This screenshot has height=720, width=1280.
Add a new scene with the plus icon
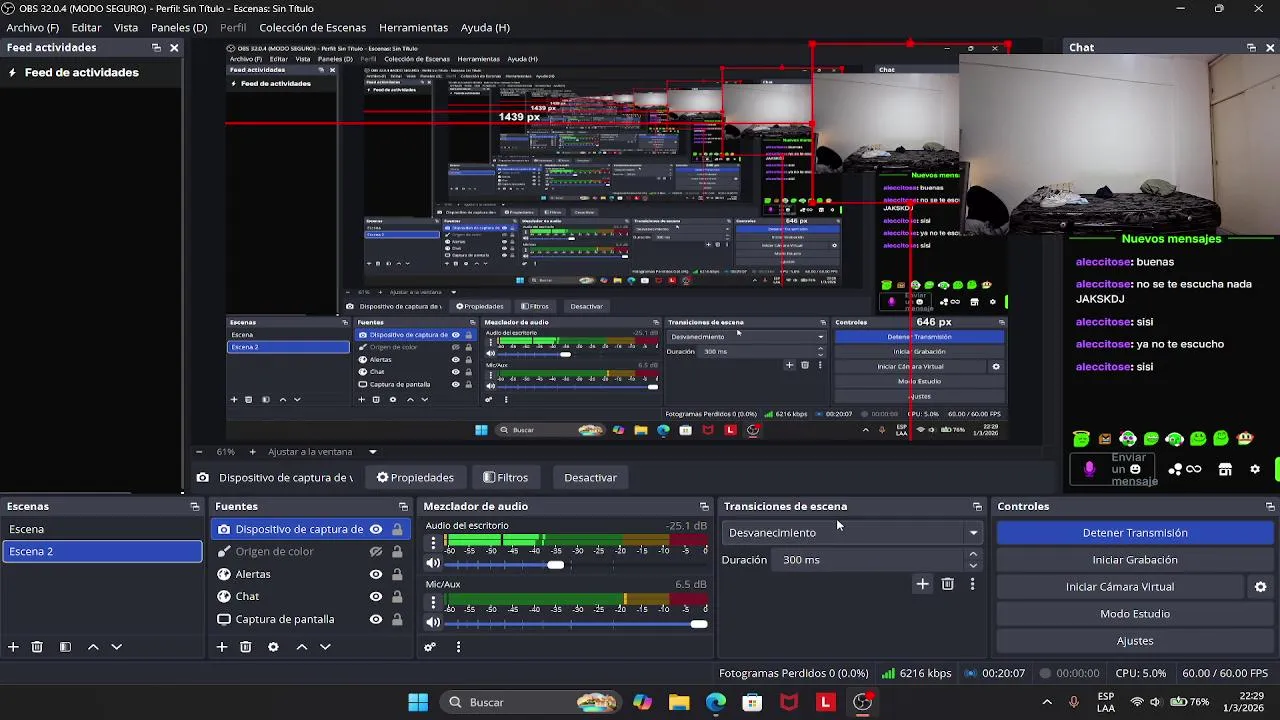13,647
